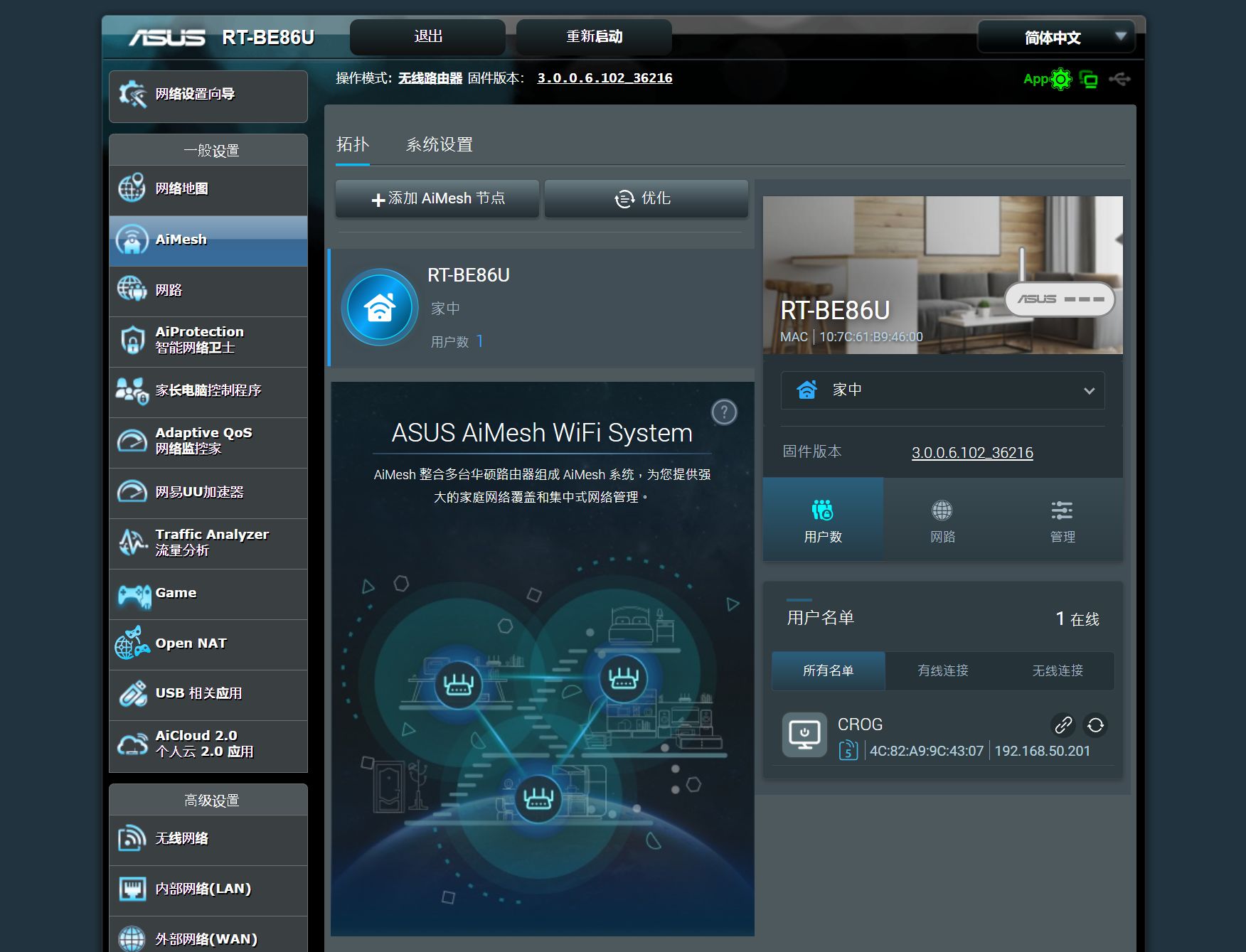Screen dimensions: 1246x952
Task: Click the link icon for CROG client
Action: pyautogui.click(x=1063, y=725)
